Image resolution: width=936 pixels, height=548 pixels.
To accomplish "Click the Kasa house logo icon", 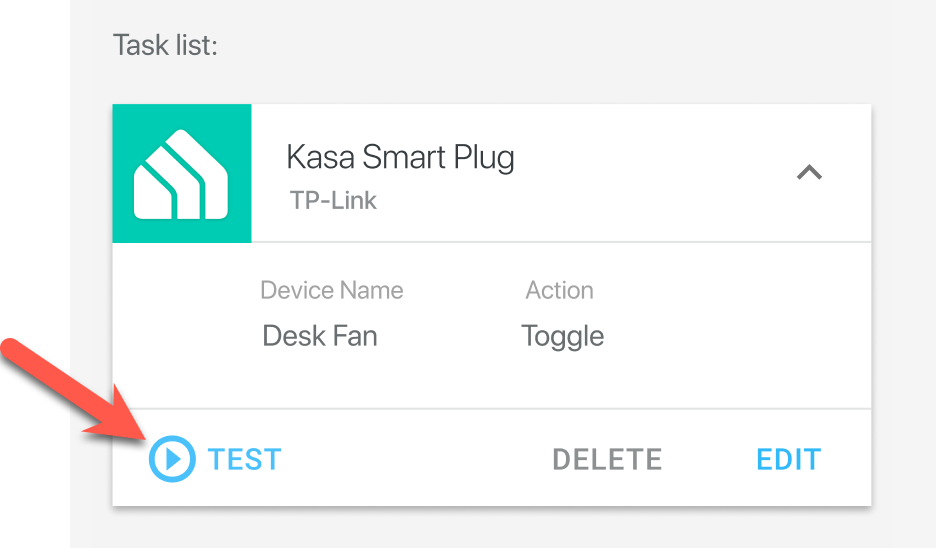I will point(181,174).
